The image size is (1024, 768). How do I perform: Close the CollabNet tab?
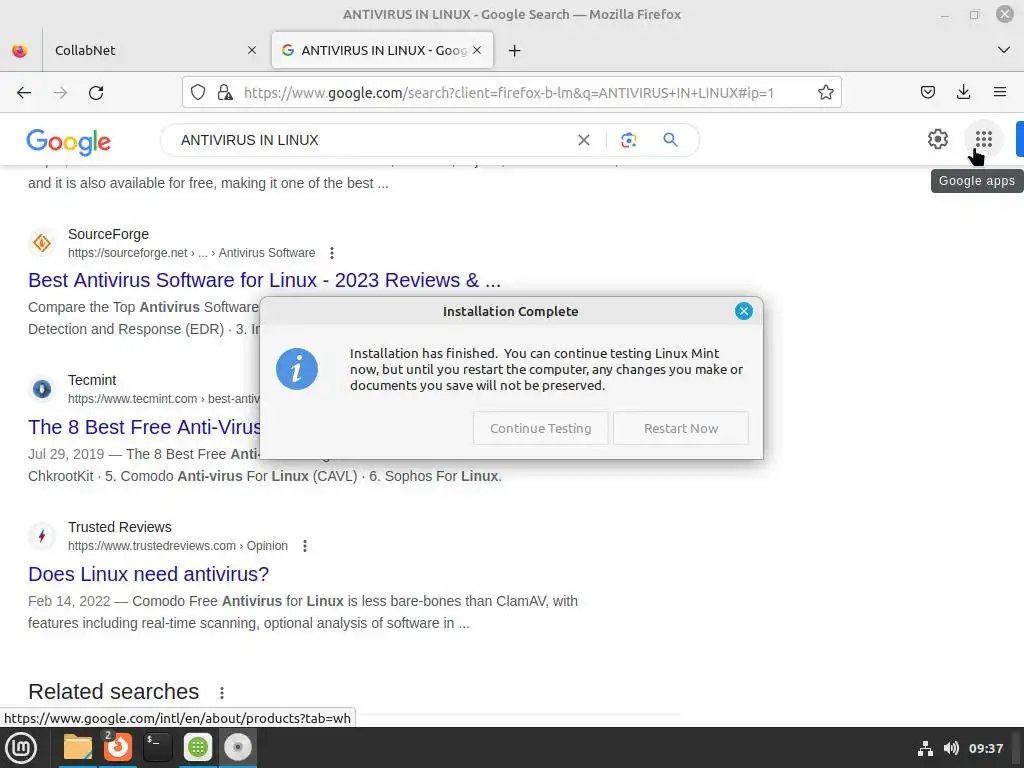[x=252, y=50]
